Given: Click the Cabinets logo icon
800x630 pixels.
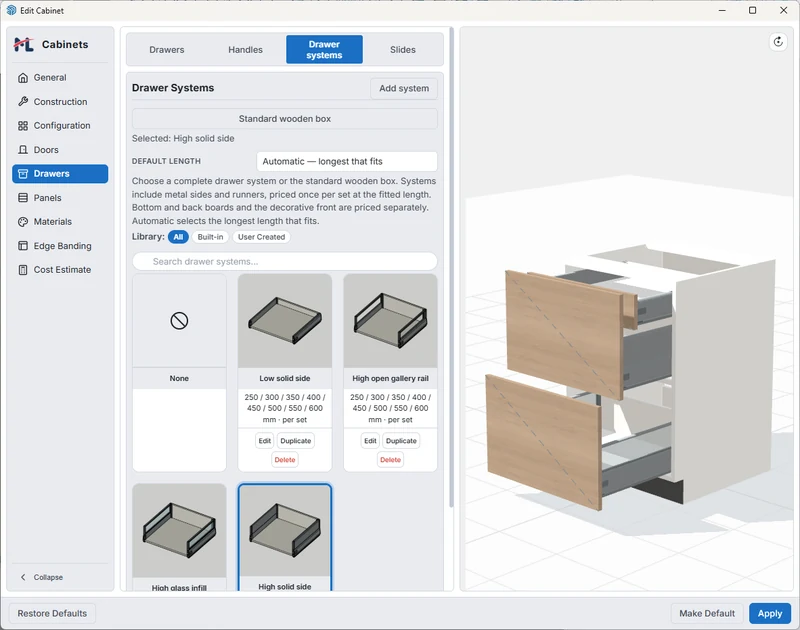Looking at the screenshot, I should tap(23, 45).
